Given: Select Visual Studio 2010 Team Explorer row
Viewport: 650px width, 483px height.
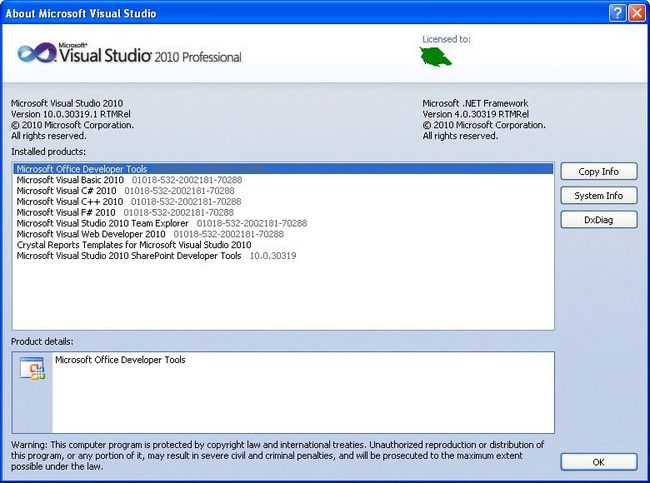Looking at the screenshot, I should [x=283, y=223].
